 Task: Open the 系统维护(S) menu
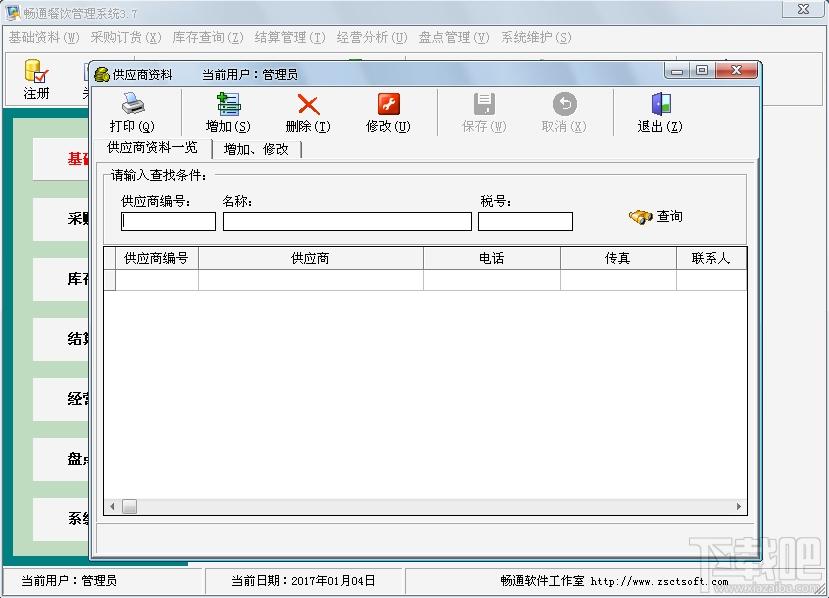pos(536,38)
